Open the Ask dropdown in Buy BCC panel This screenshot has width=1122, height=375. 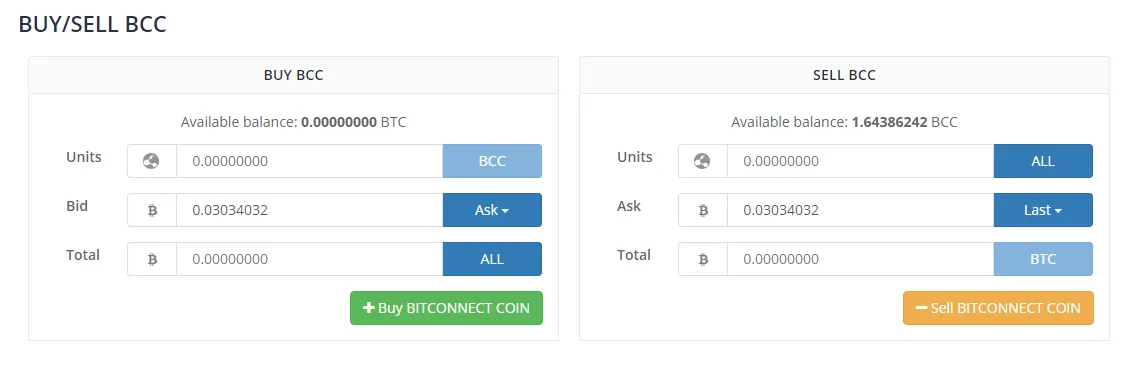pyautogui.click(x=492, y=210)
